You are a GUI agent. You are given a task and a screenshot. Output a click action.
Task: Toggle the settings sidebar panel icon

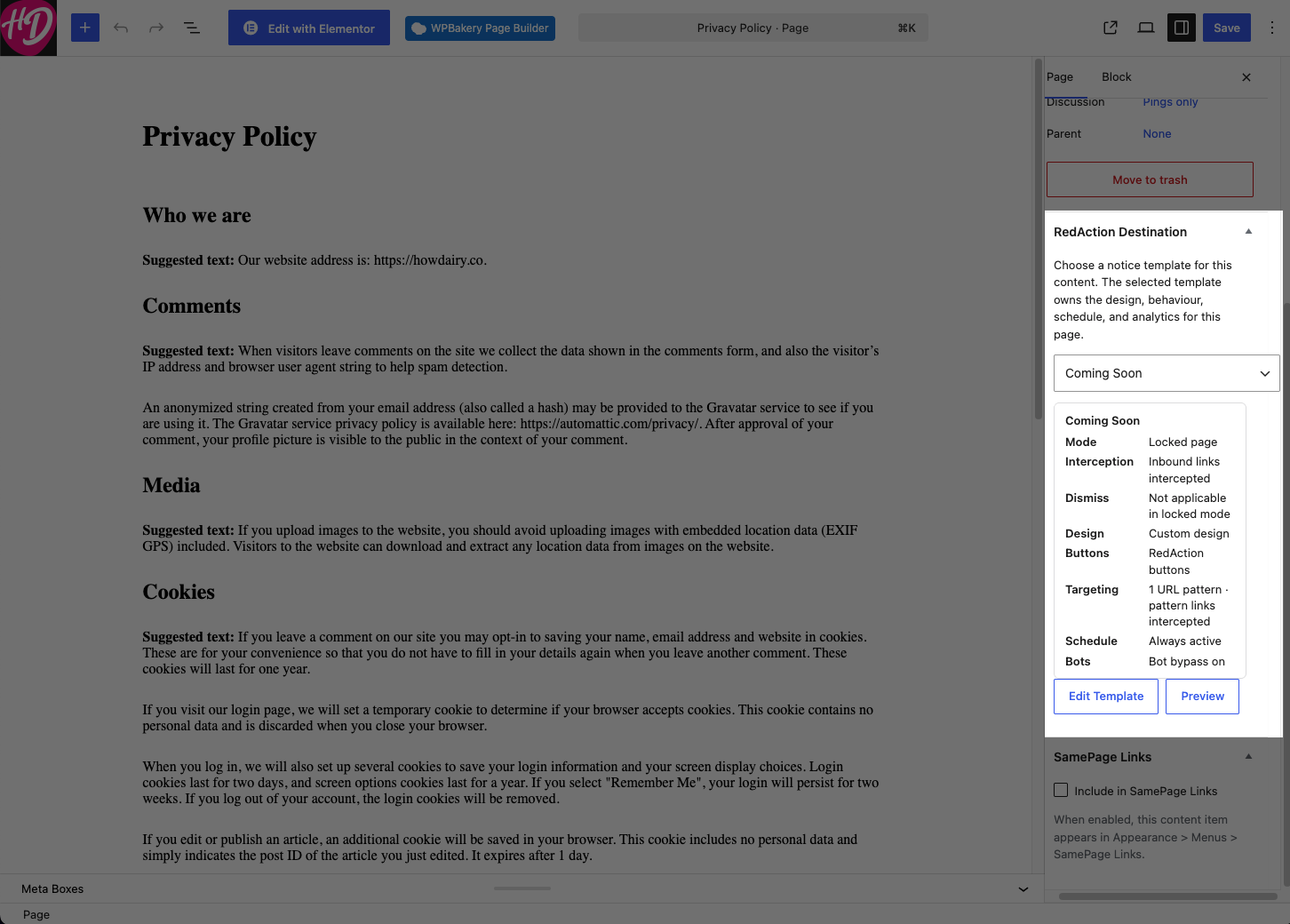click(x=1182, y=28)
